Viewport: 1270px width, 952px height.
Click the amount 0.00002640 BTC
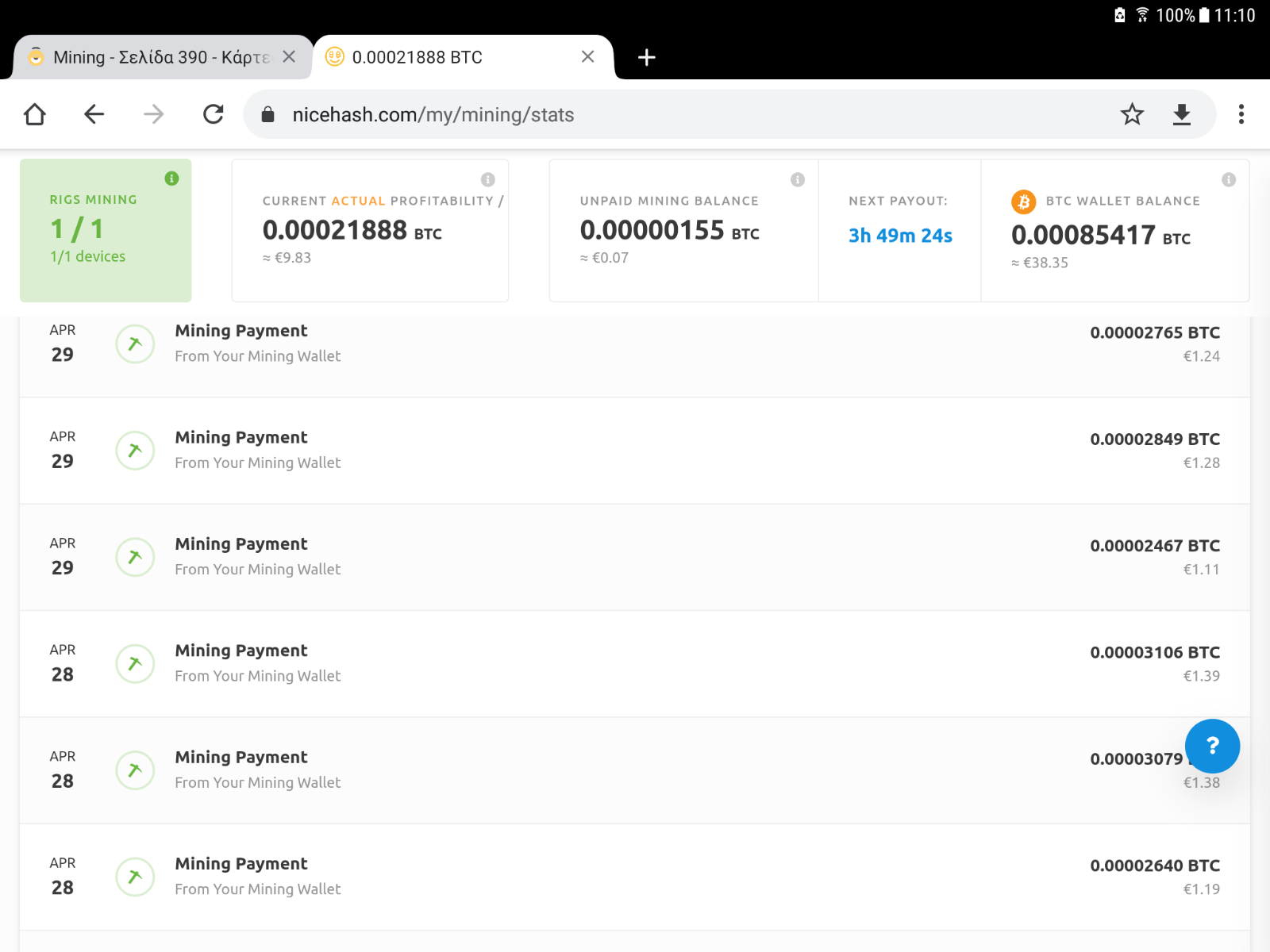tap(1155, 866)
